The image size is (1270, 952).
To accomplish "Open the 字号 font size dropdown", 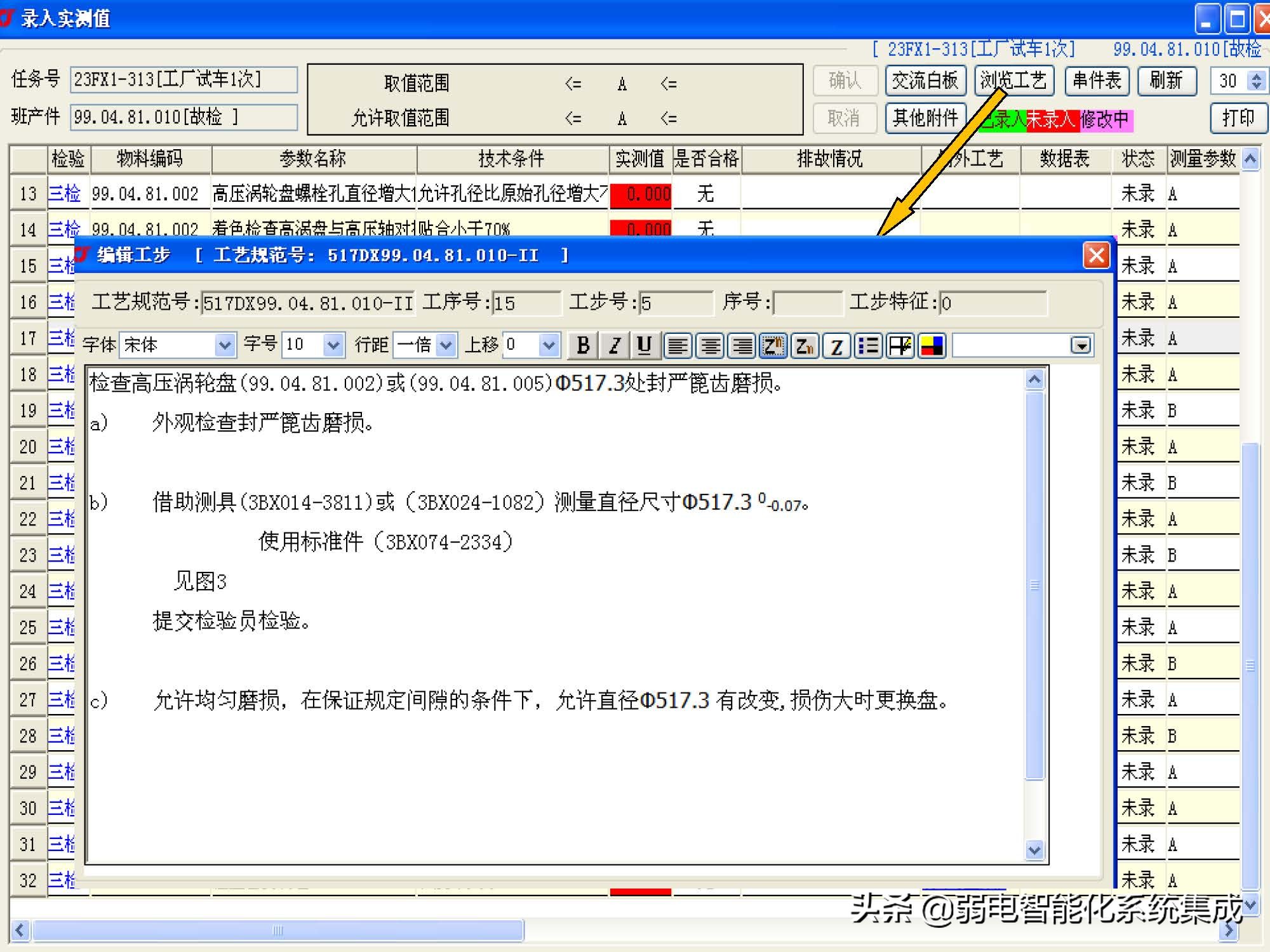I will [x=333, y=345].
